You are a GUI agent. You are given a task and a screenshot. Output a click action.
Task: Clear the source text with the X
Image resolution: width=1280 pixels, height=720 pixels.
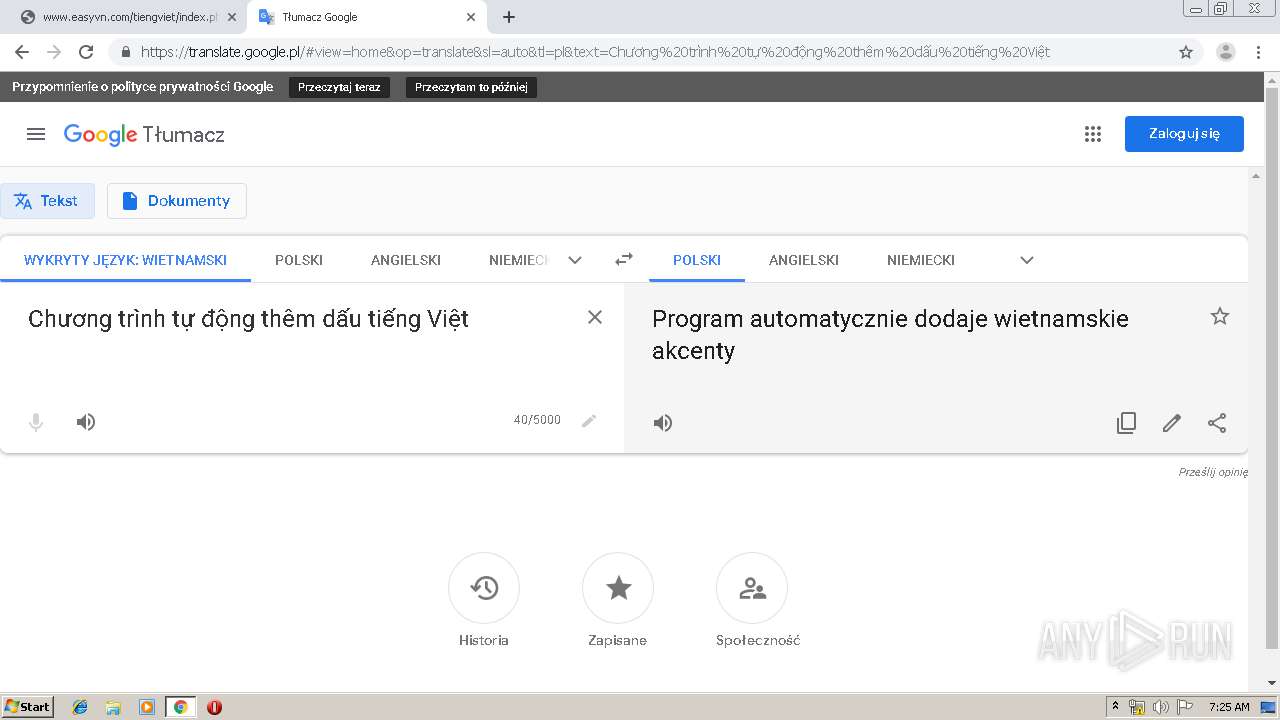coord(594,317)
